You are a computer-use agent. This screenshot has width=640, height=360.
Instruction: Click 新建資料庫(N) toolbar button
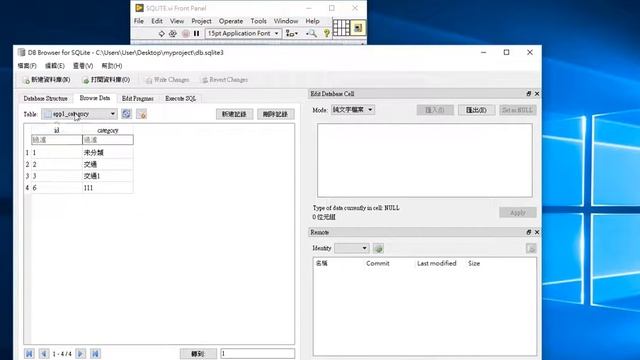(47, 80)
